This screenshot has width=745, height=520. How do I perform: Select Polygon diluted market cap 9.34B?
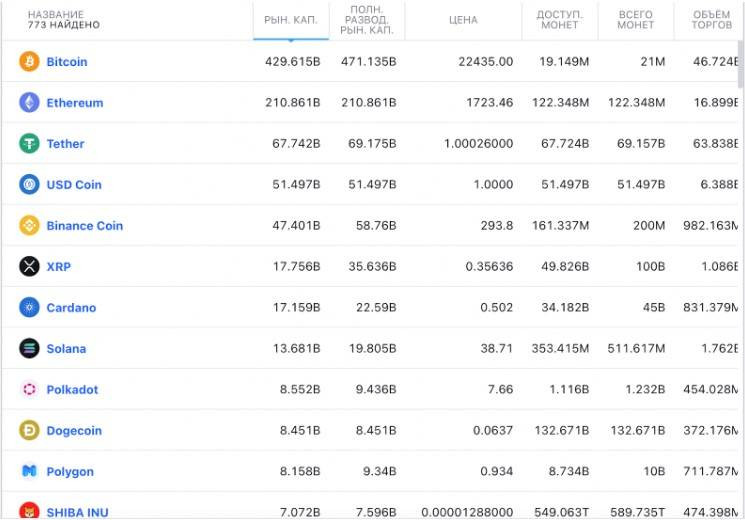coord(380,472)
